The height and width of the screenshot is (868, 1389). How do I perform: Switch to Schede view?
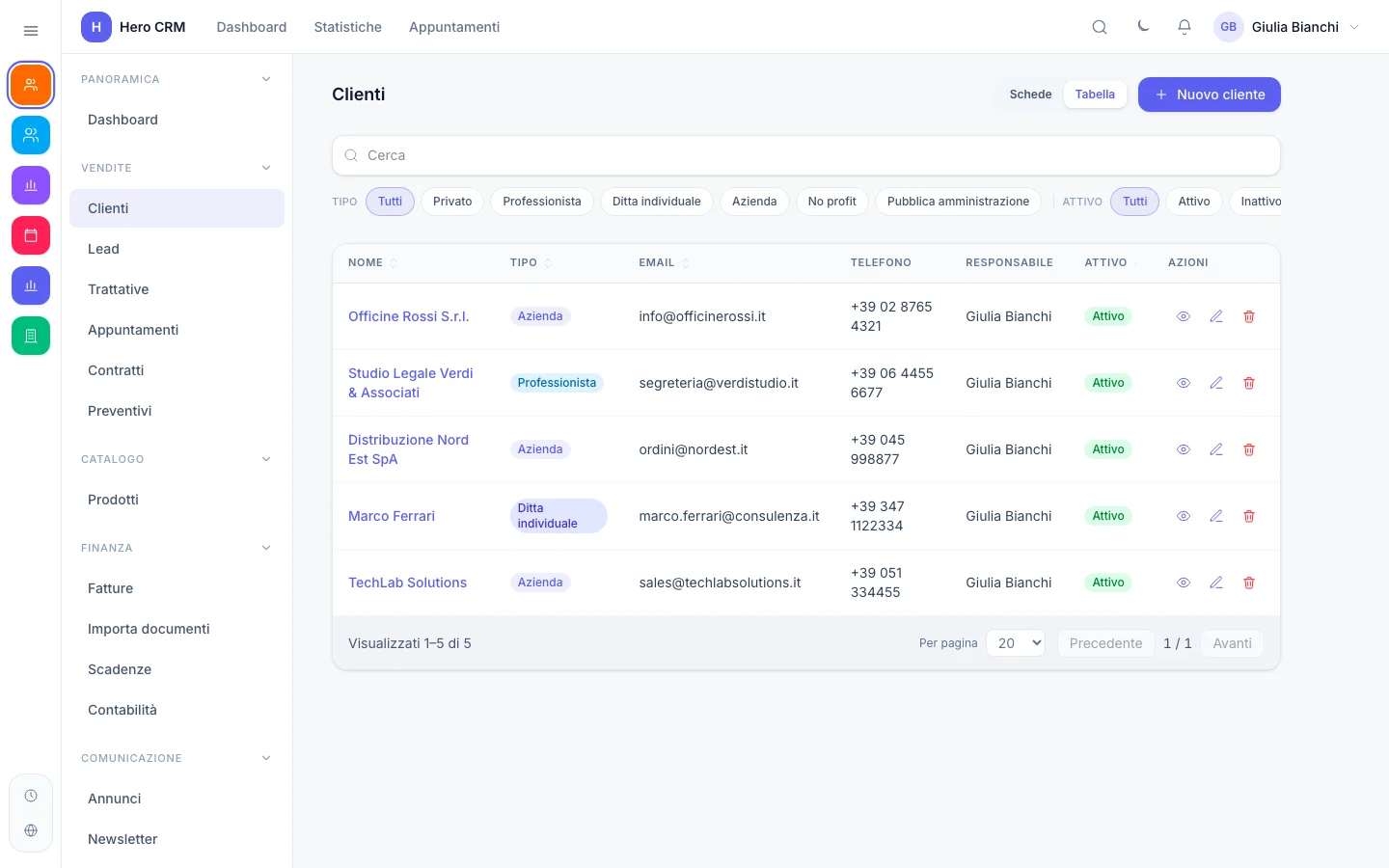point(1030,95)
